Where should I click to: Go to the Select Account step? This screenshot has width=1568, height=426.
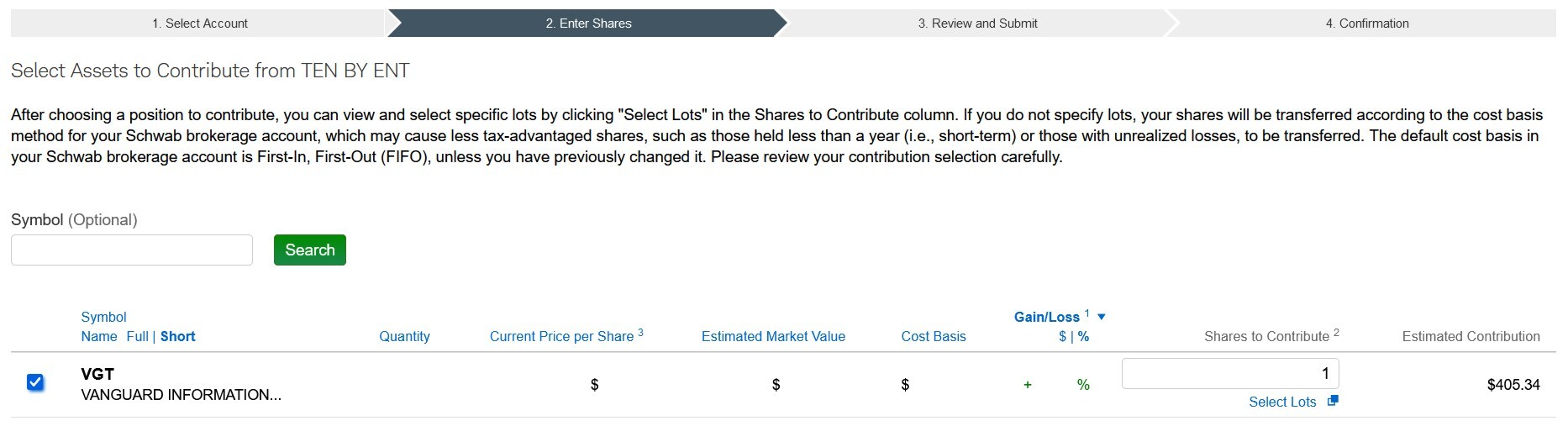click(199, 24)
